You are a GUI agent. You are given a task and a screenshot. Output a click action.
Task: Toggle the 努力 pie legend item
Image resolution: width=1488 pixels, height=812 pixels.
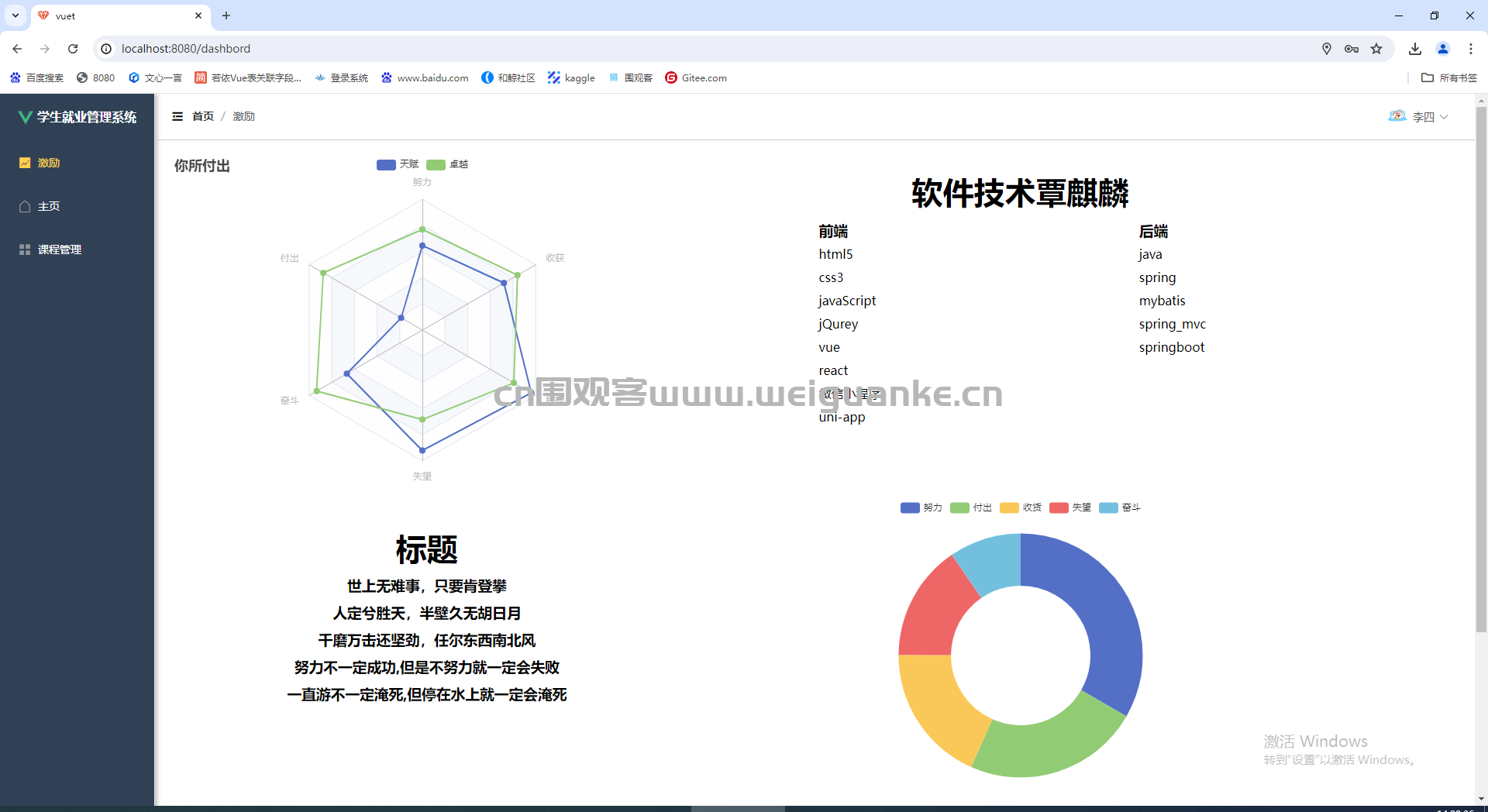pyautogui.click(x=921, y=507)
